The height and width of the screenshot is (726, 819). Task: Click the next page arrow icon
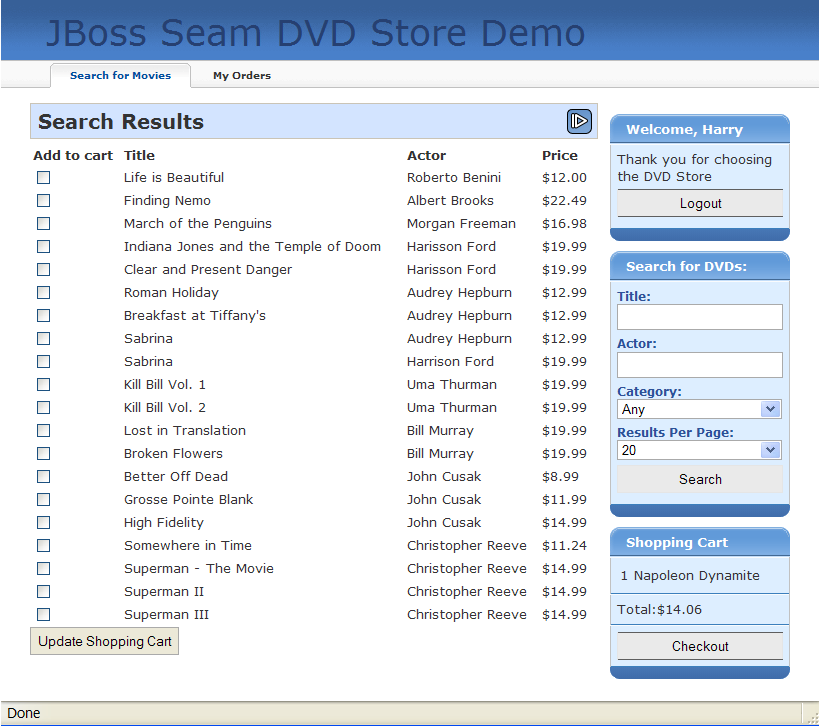pos(579,121)
